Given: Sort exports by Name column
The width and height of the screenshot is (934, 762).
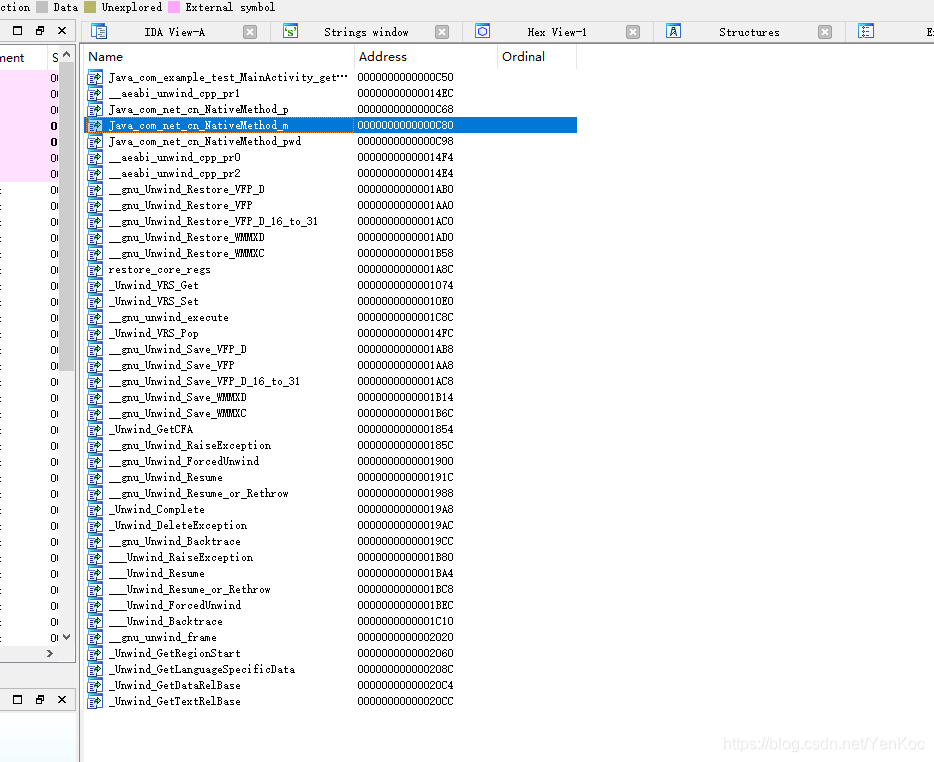Looking at the screenshot, I should pyautogui.click(x=218, y=57).
